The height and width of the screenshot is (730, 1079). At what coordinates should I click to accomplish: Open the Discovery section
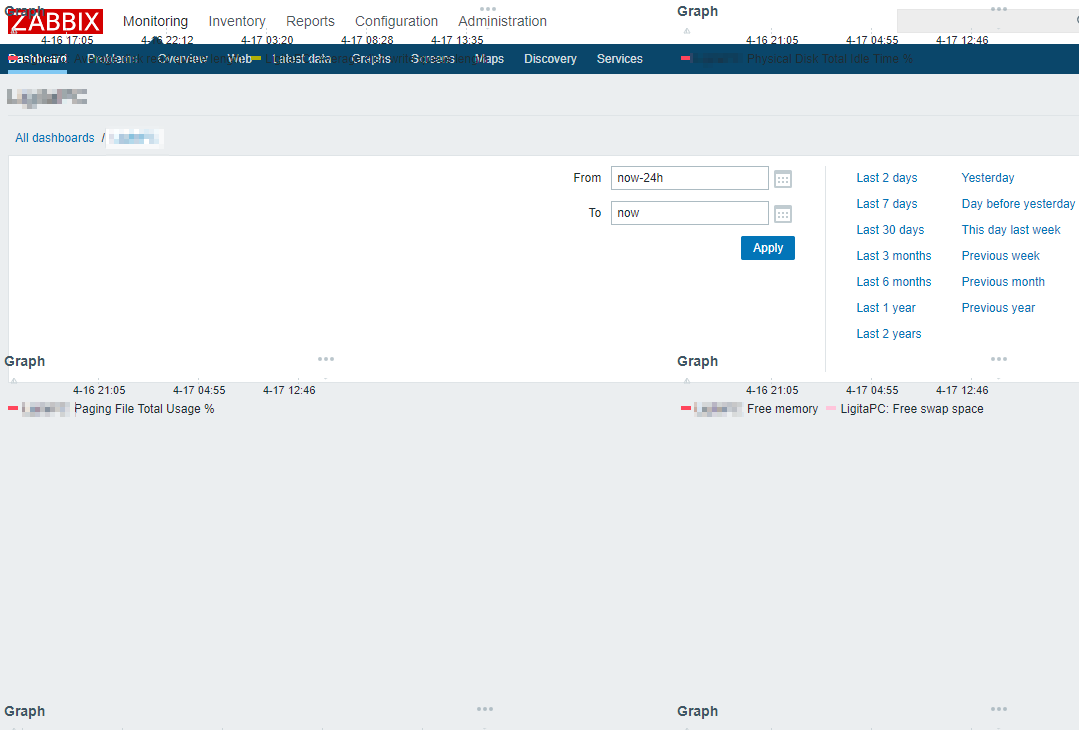tap(551, 59)
